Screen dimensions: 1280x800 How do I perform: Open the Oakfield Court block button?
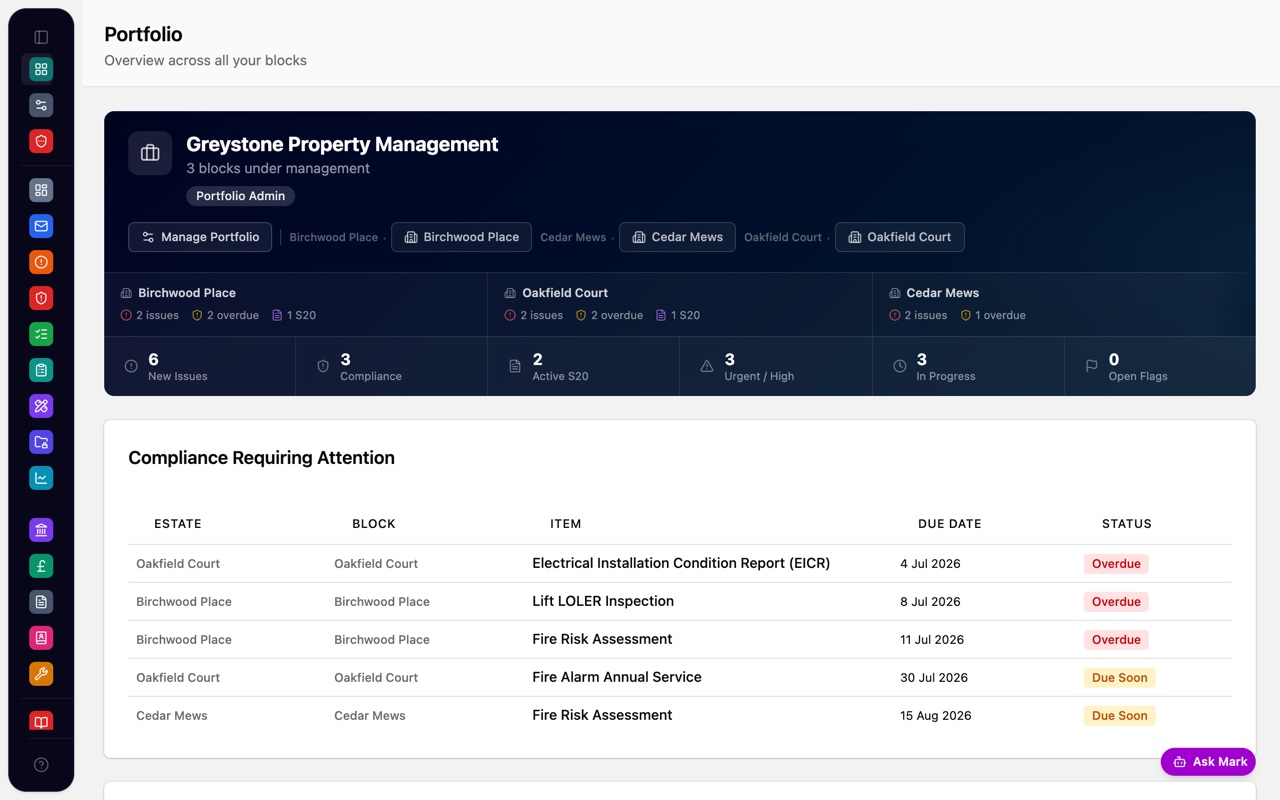pyautogui.click(x=899, y=237)
